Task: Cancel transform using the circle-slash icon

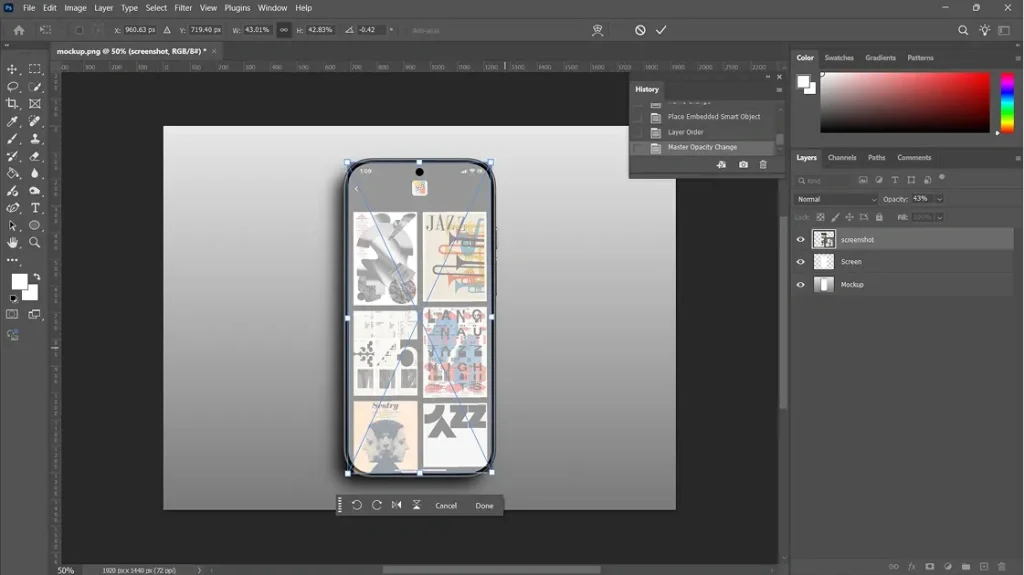Action: pyautogui.click(x=640, y=30)
